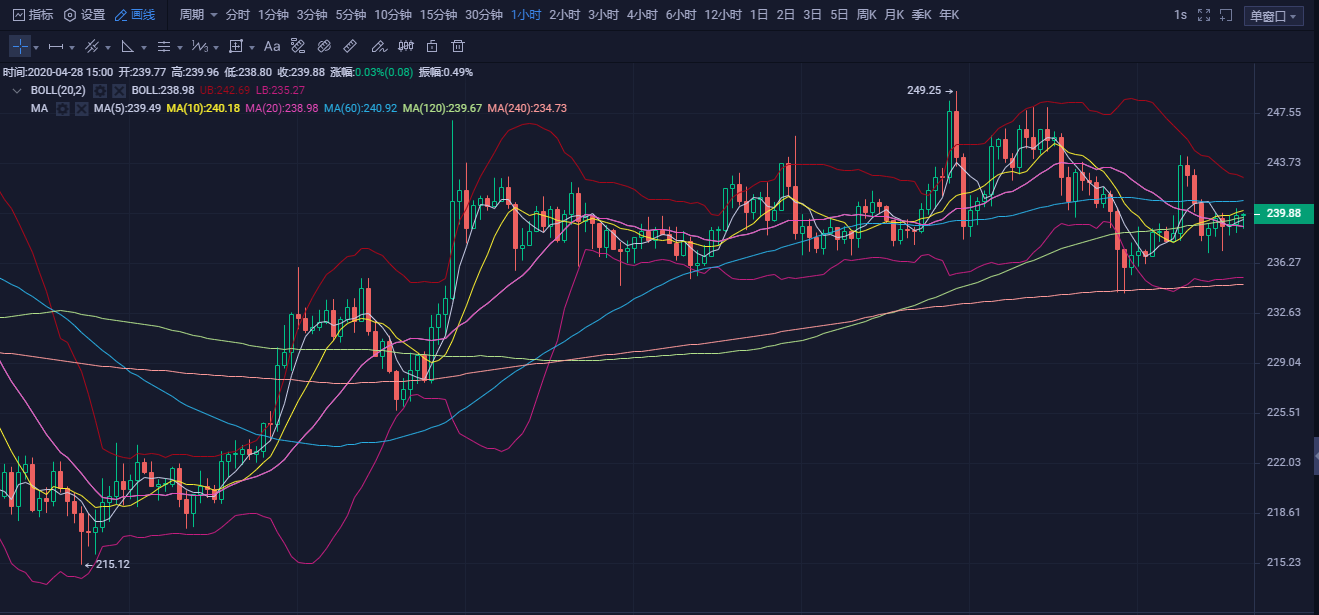The width and height of the screenshot is (1319, 615).
Task: Select the rectangle shape drawing tool
Action: pyautogui.click(x=236, y=46)
